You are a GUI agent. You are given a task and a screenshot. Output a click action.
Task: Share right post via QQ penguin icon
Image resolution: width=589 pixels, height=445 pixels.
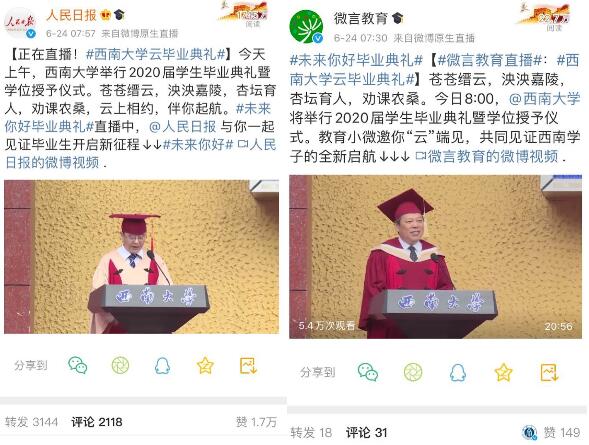click(x=458, y=373)
